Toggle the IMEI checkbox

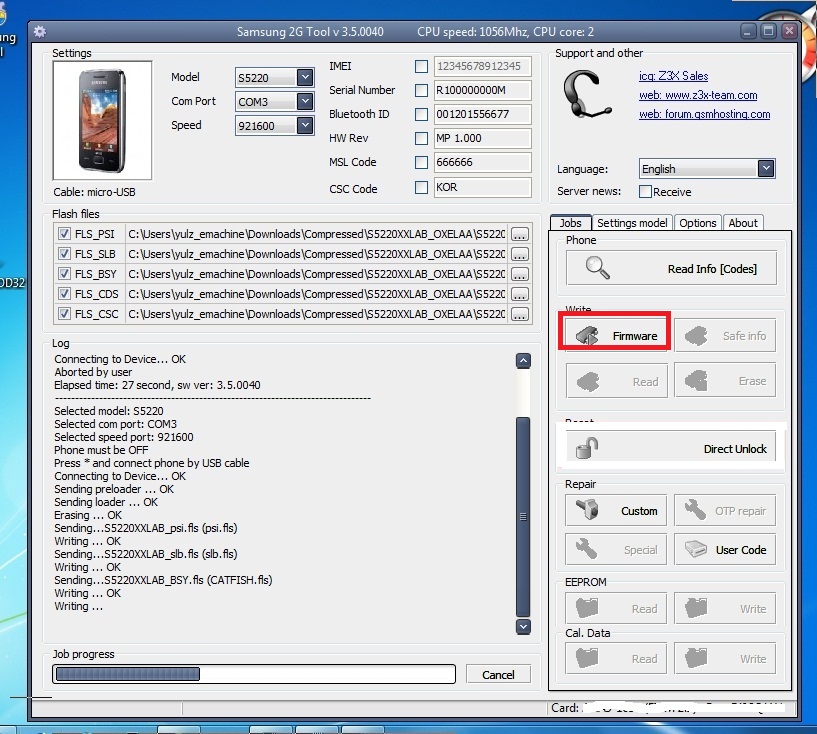pyautogui.click(x=421, y=66)
